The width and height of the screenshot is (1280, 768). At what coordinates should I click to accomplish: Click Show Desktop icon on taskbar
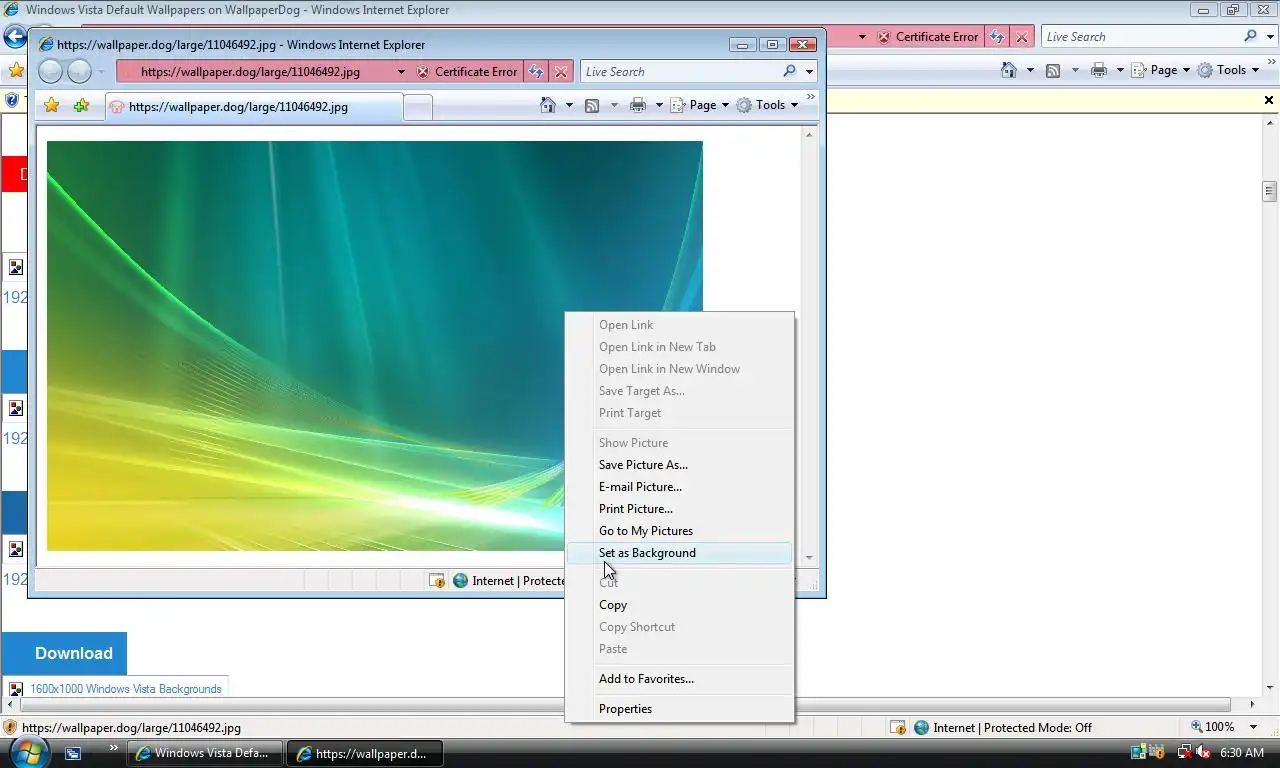(x=72, y=753)
